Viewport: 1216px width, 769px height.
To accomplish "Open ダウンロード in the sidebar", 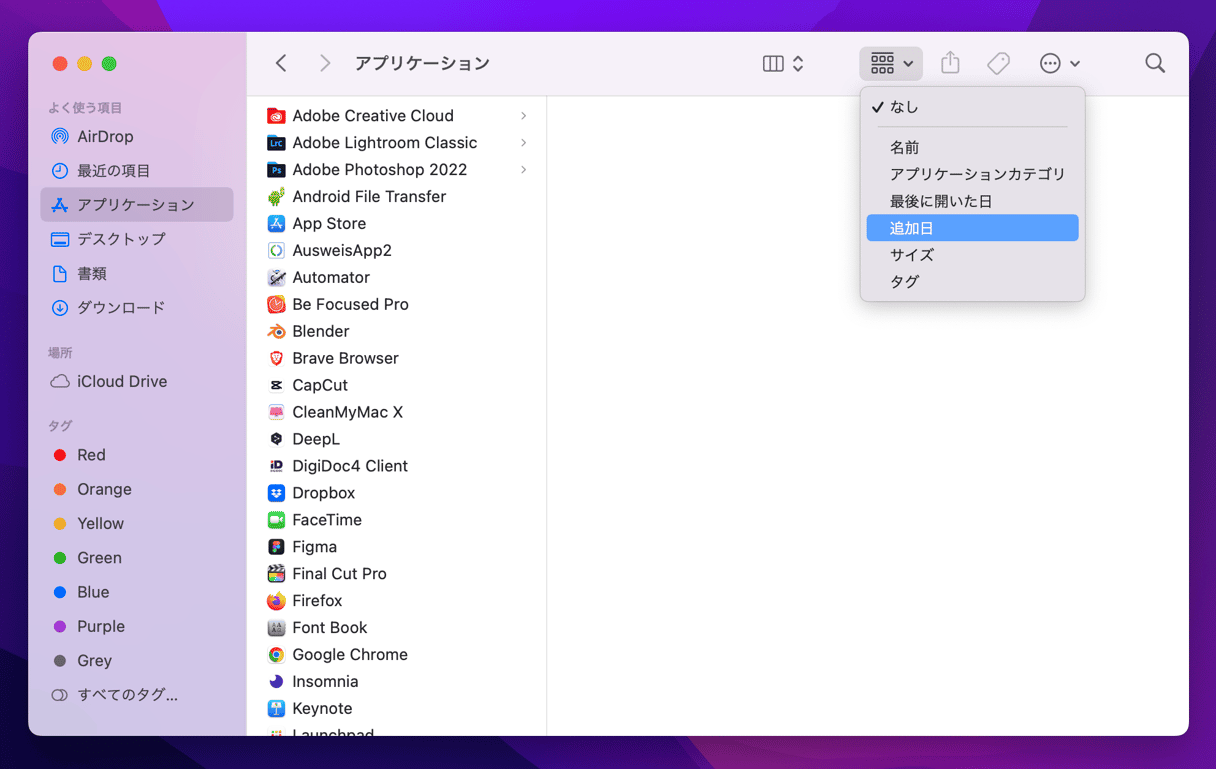I will [137, 307].
